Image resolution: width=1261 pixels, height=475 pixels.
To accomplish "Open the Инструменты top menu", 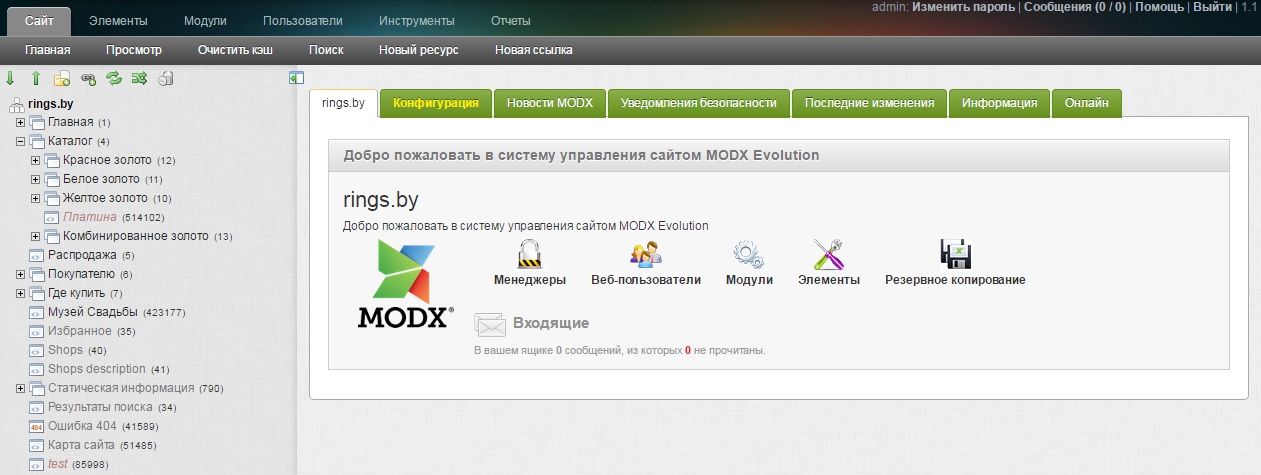I will click(x=417, y=20).
